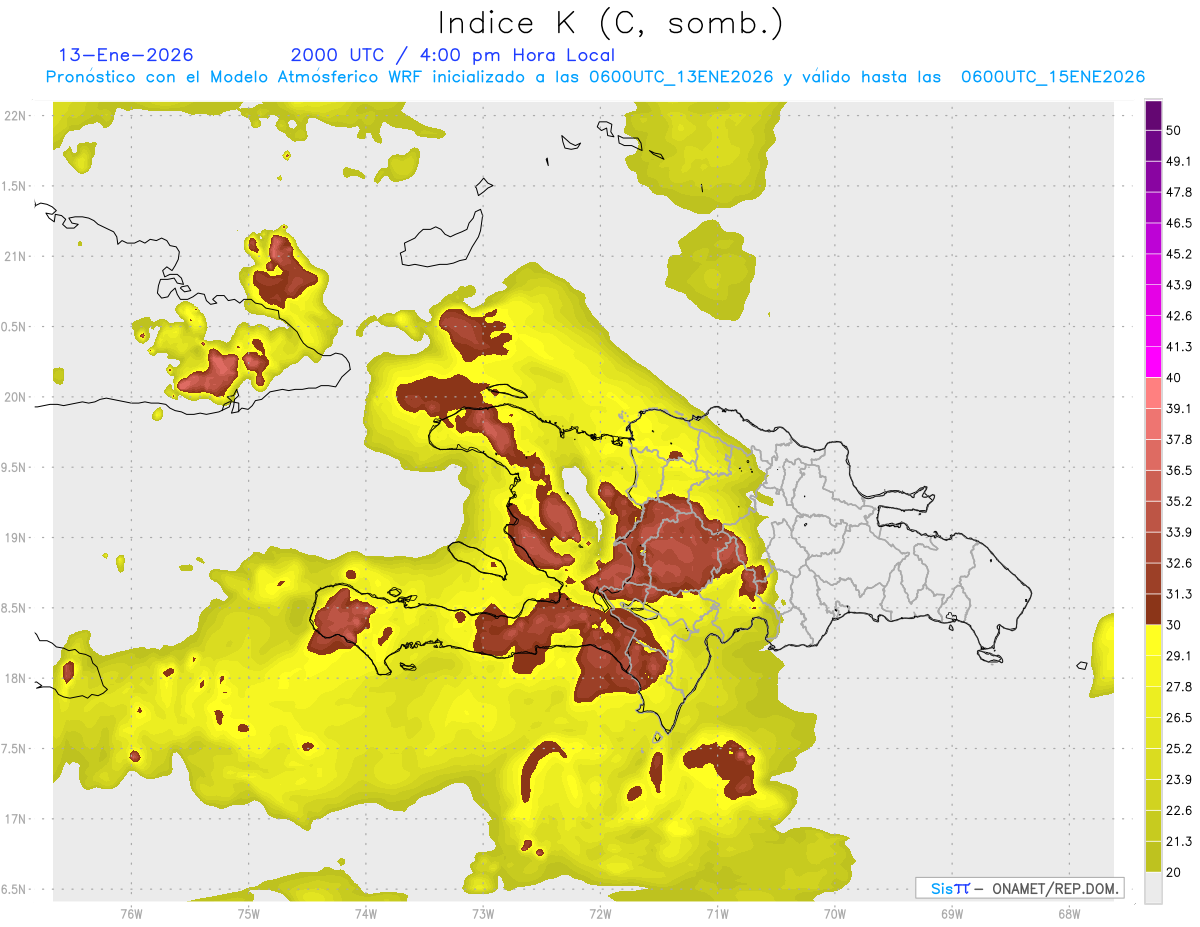
Task: Click the color scale value "29.1"
Action: [1179, 656]
